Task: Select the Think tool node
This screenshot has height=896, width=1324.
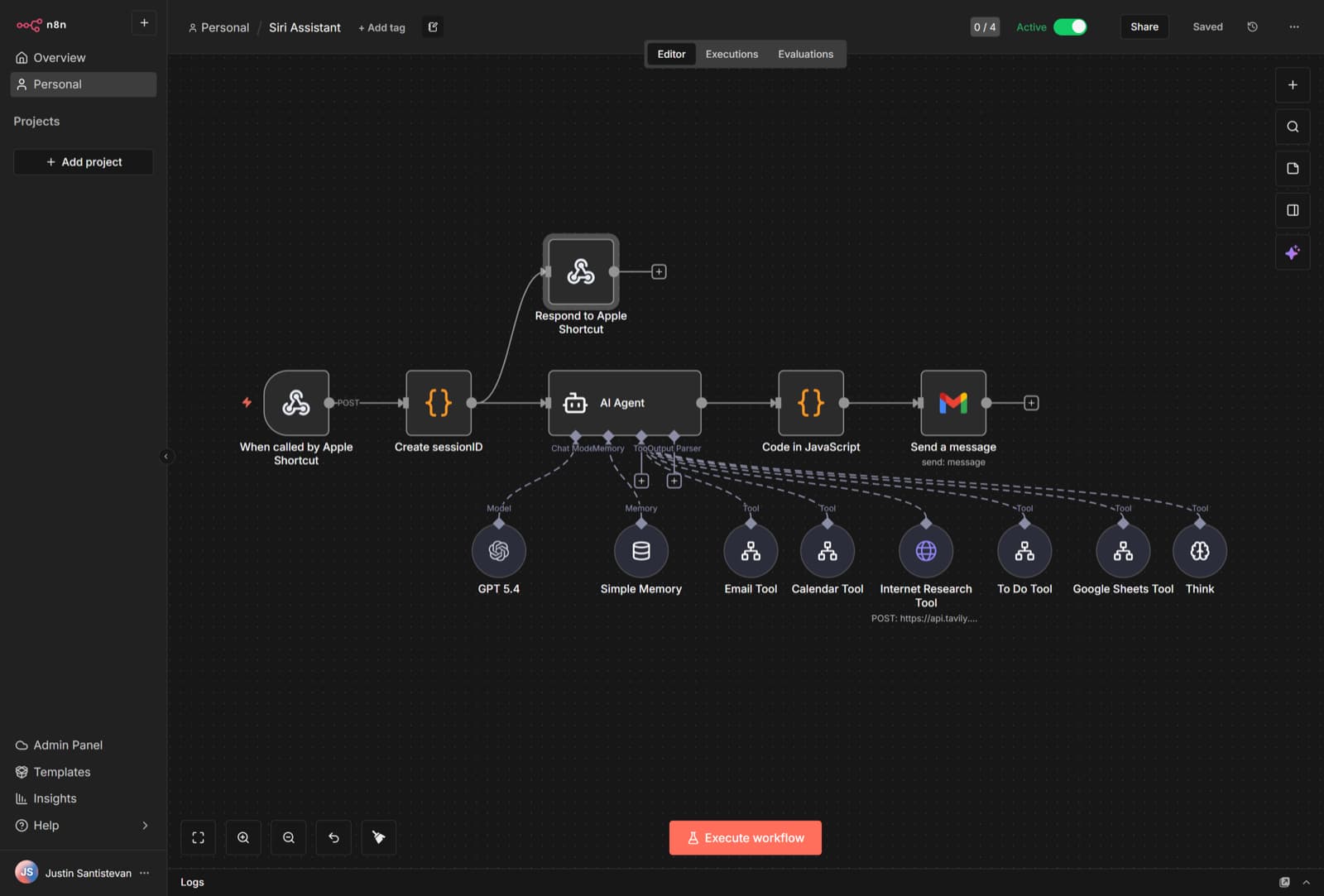Action: coord(1200,551)
